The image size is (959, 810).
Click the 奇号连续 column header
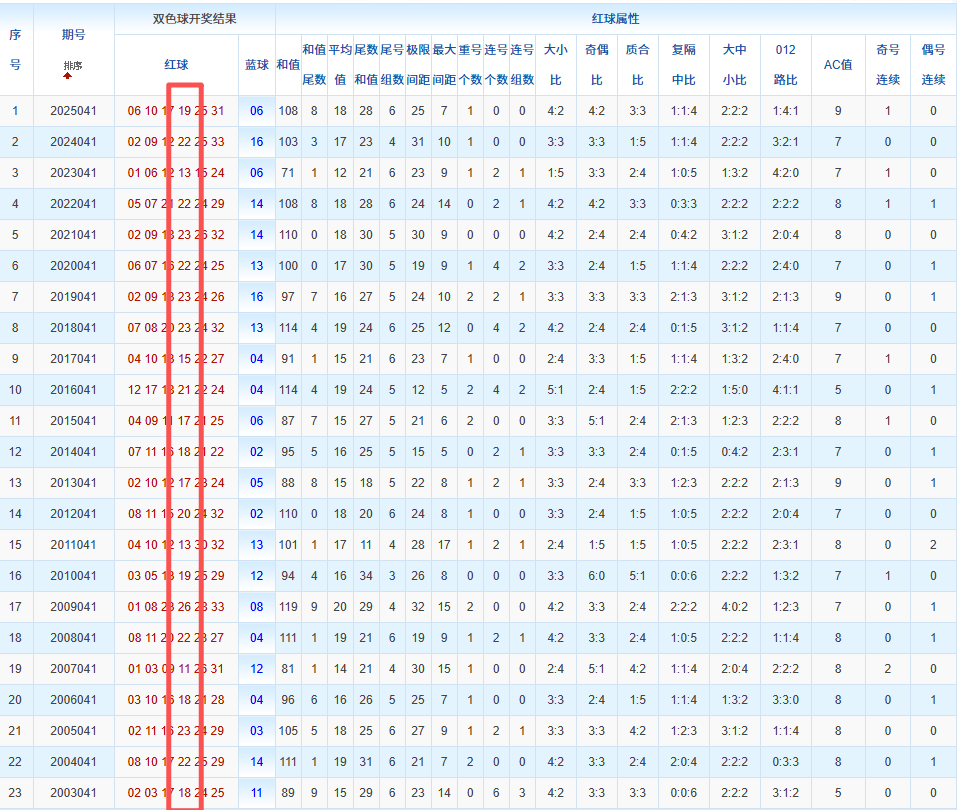coord(887,64)
